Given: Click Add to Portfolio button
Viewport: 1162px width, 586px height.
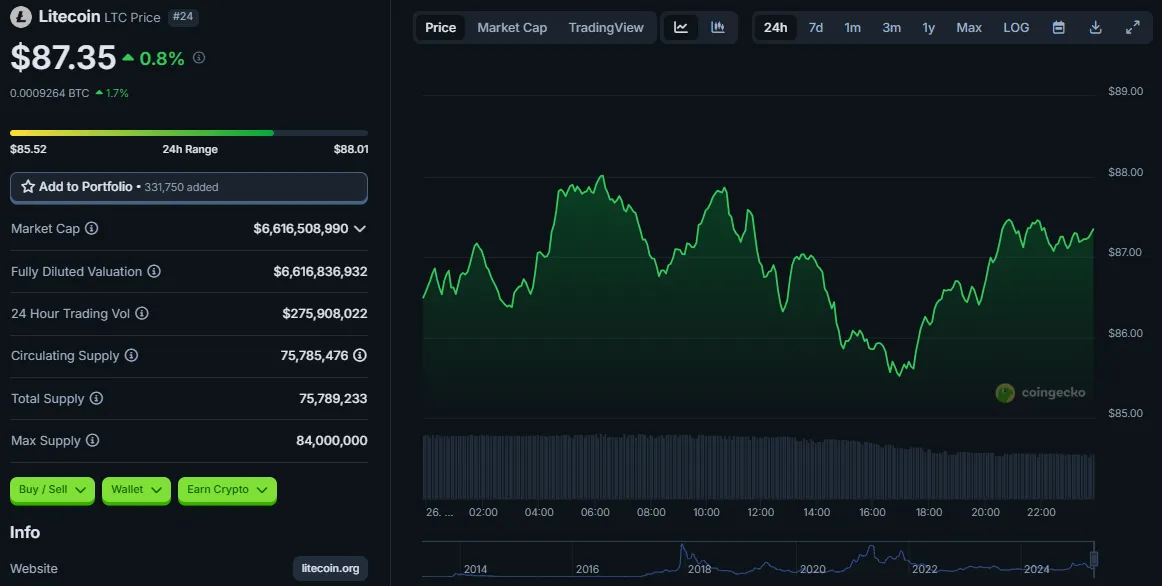Looking at the screenshot, I should (188, 187).
